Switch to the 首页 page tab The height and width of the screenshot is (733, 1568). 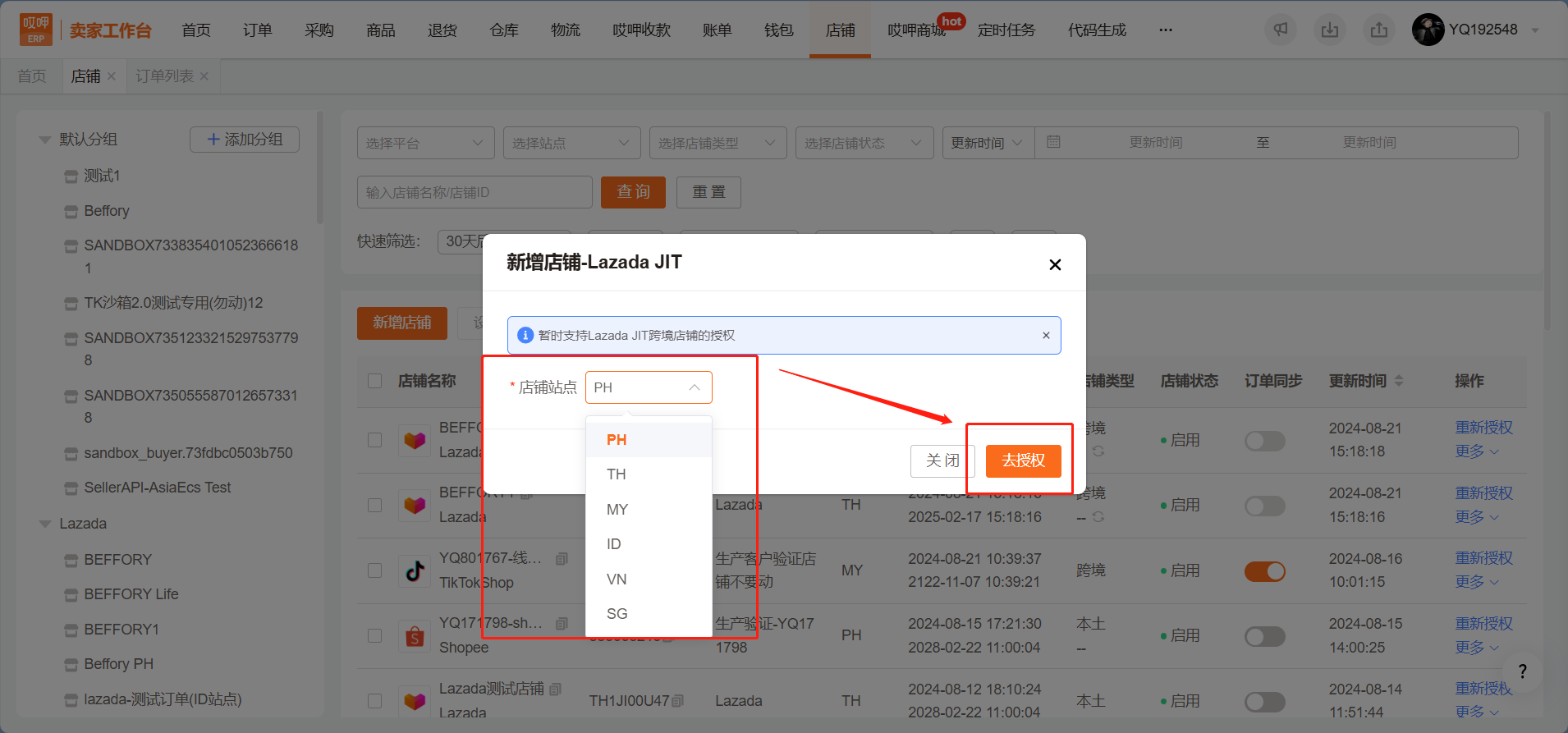(32, 76)
